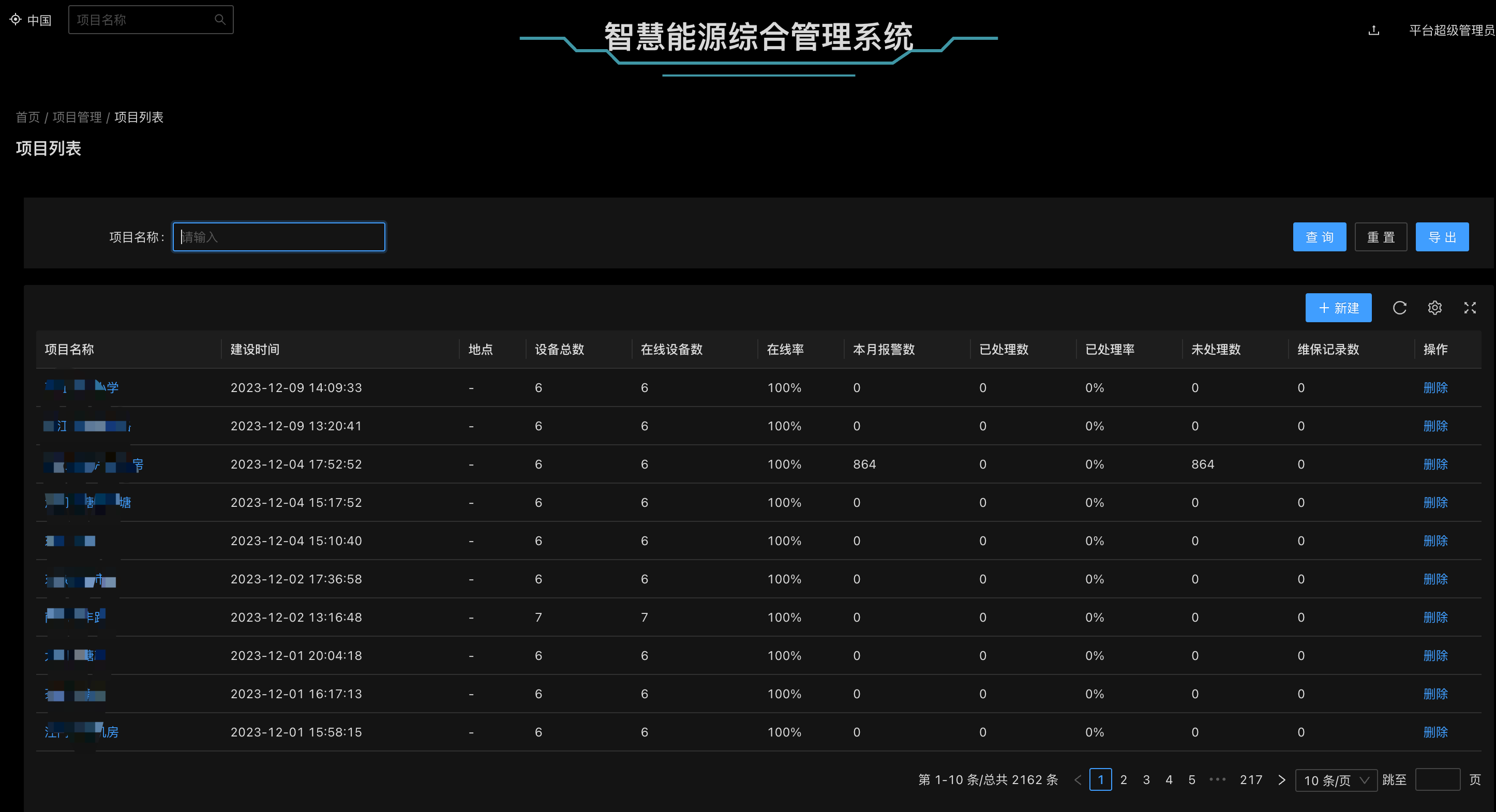Click the 新建 button
Image resolution: width=1496 pixels, height=812 pixels.
pos(1339,308)
